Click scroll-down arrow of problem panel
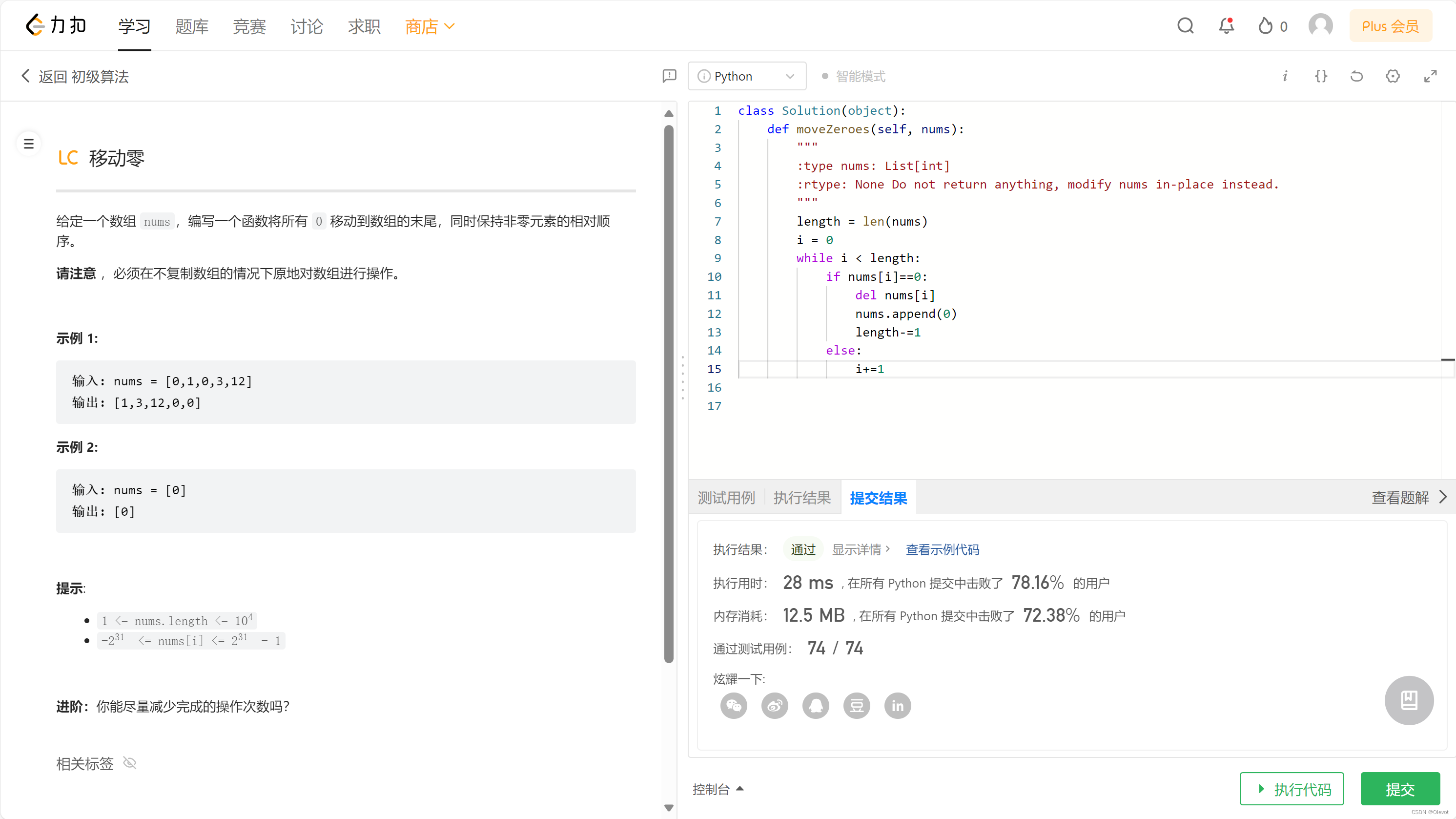1456x819 pixels. click(669, 808)
